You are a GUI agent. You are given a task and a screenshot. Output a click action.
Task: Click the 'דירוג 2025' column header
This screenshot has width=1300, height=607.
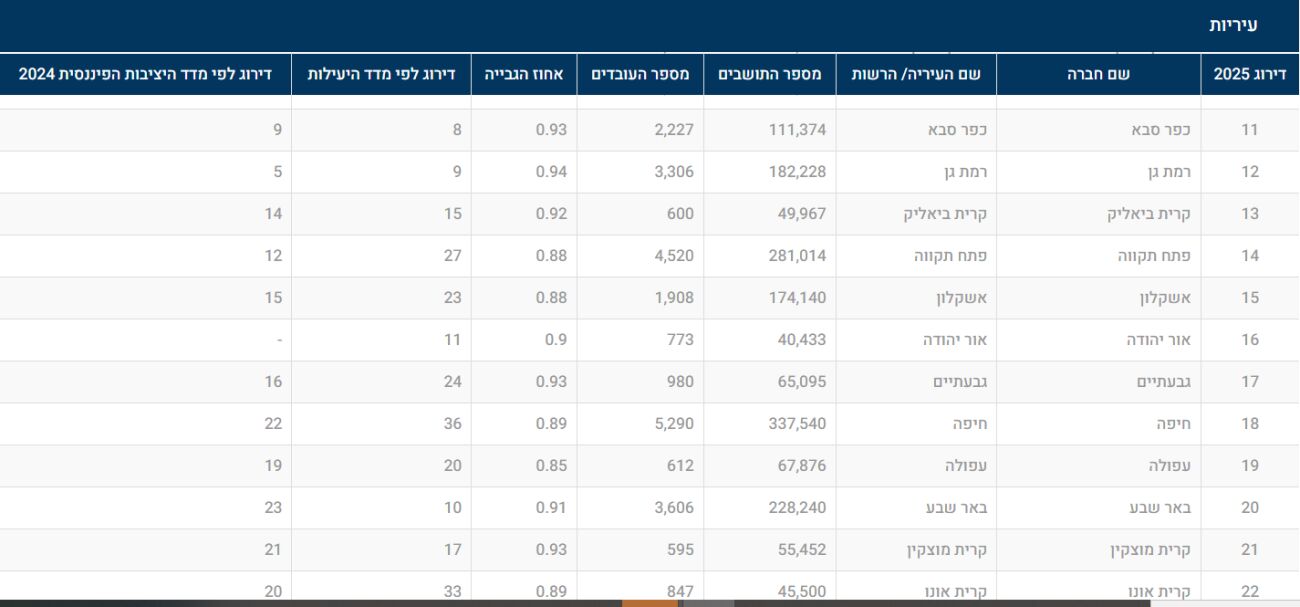tap(1249, 74)
